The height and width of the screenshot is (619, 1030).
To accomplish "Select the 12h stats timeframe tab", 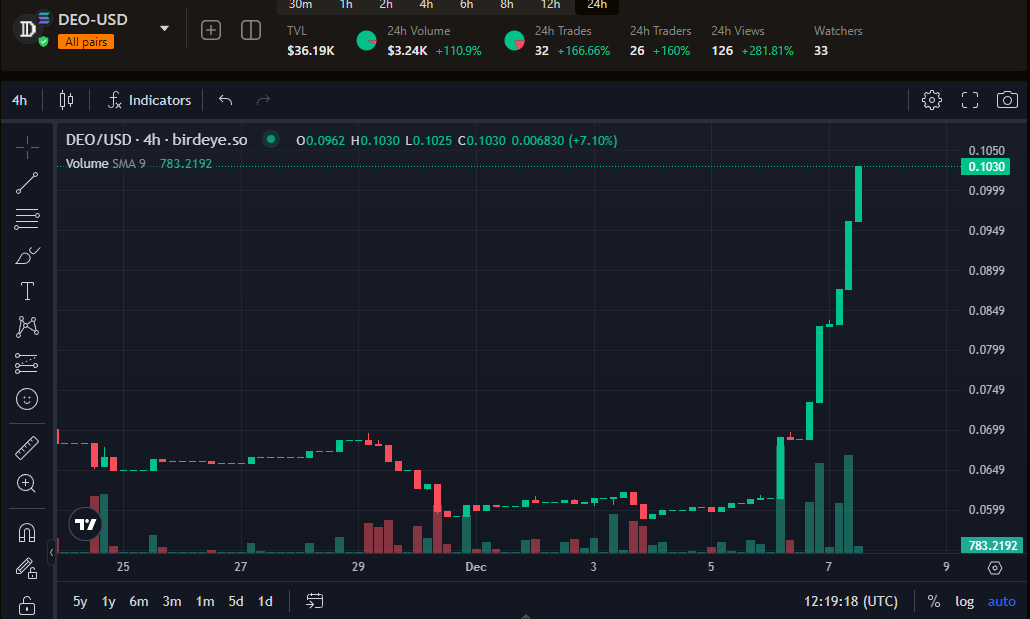I will pos(550,5).
